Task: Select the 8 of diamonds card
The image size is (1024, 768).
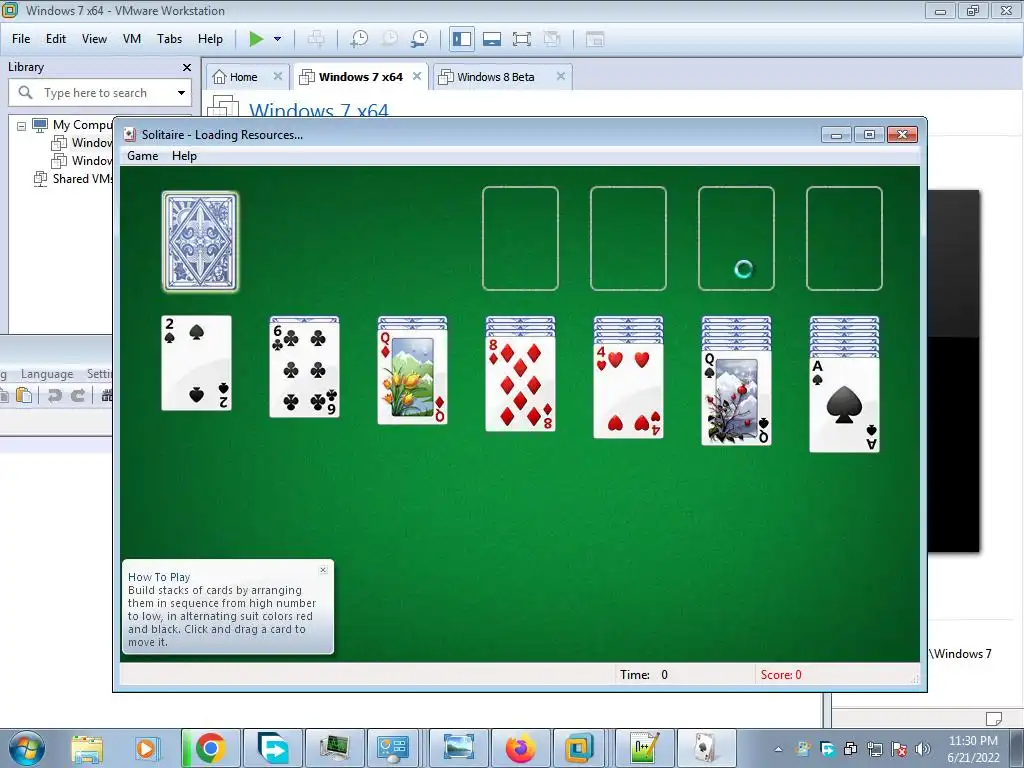Action: click(x=520, y=384)
